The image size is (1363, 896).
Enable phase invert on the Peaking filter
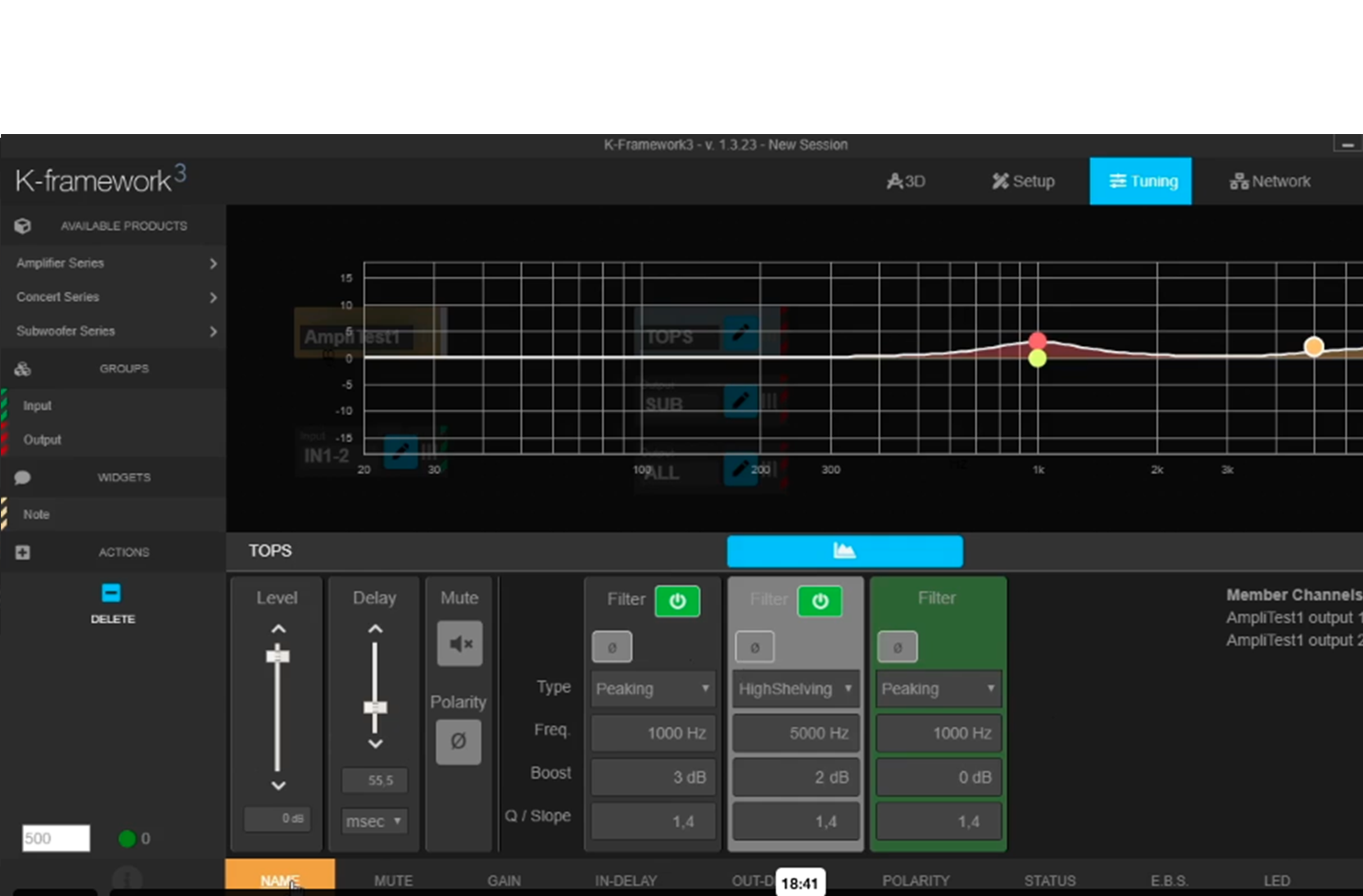pos(611,646)
